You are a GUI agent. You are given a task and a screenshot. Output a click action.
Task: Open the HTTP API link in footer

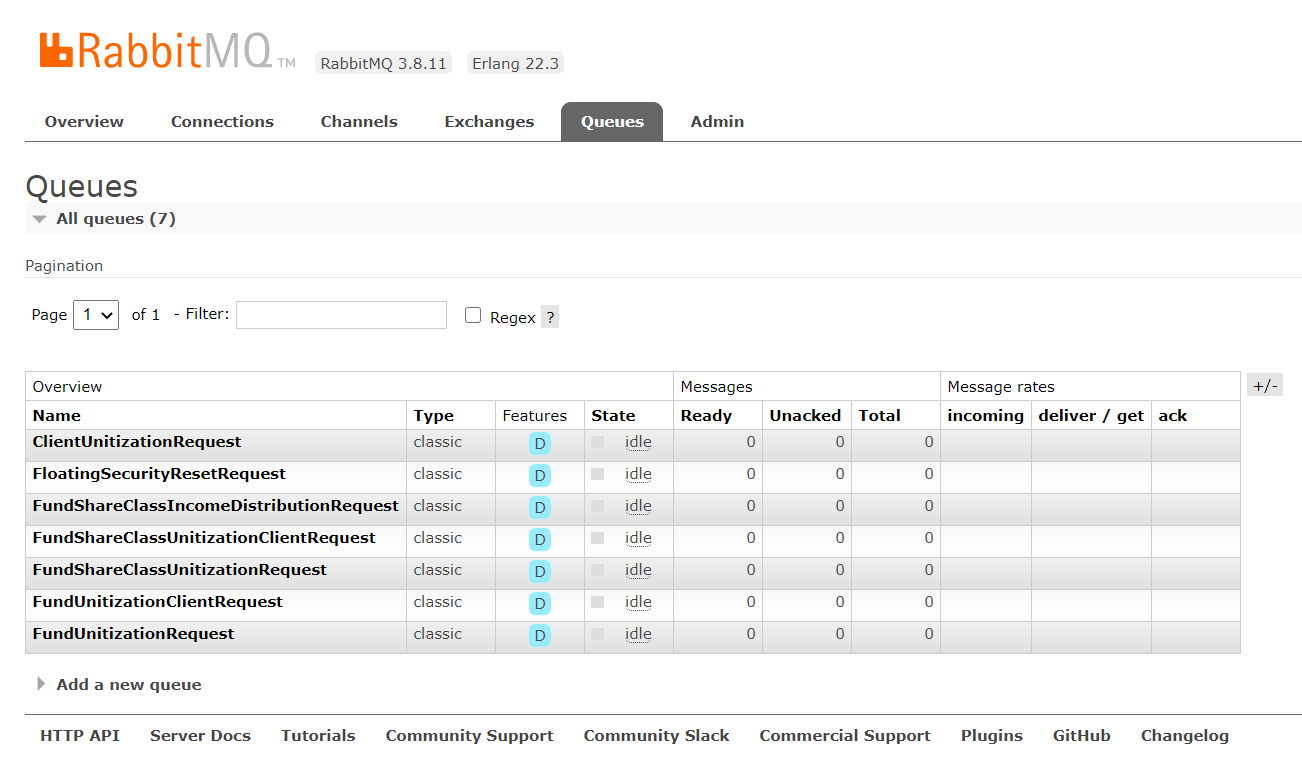pos(80,736)
